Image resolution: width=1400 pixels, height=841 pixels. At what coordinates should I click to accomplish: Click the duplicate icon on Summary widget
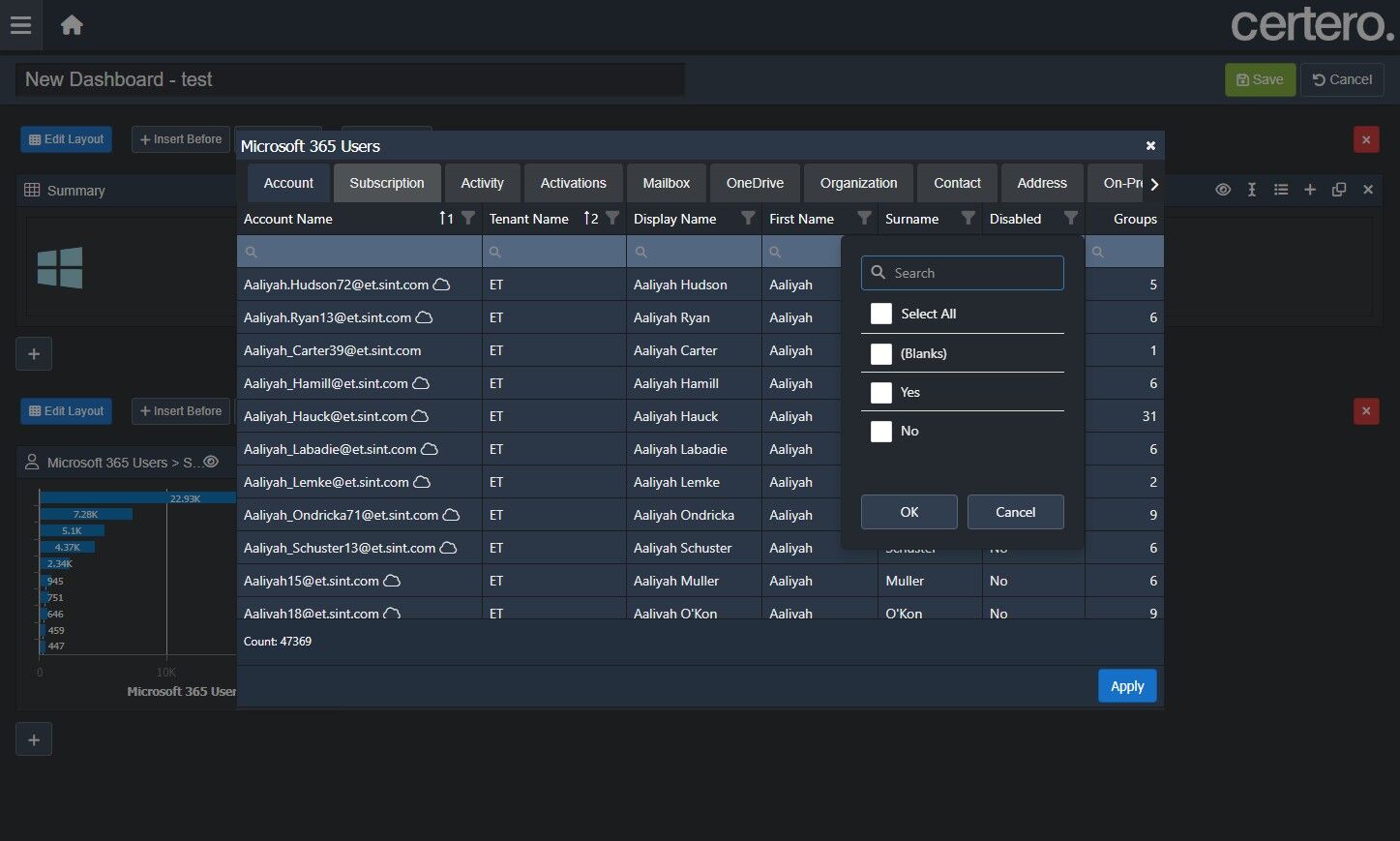pyautogui.click(x=1339, y=190)
